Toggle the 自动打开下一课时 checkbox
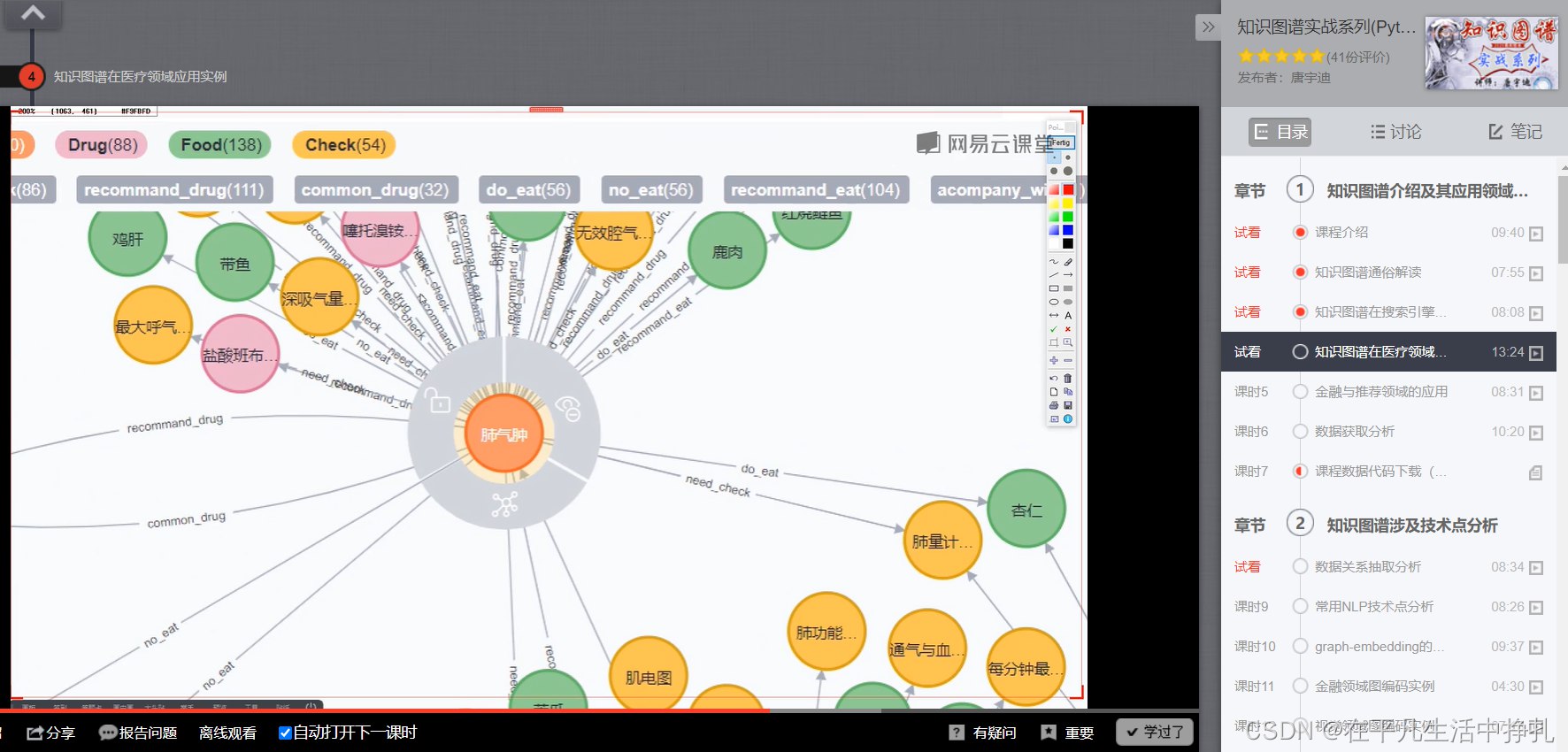Viewport: 1568px width, 752px height. [285, 733]
